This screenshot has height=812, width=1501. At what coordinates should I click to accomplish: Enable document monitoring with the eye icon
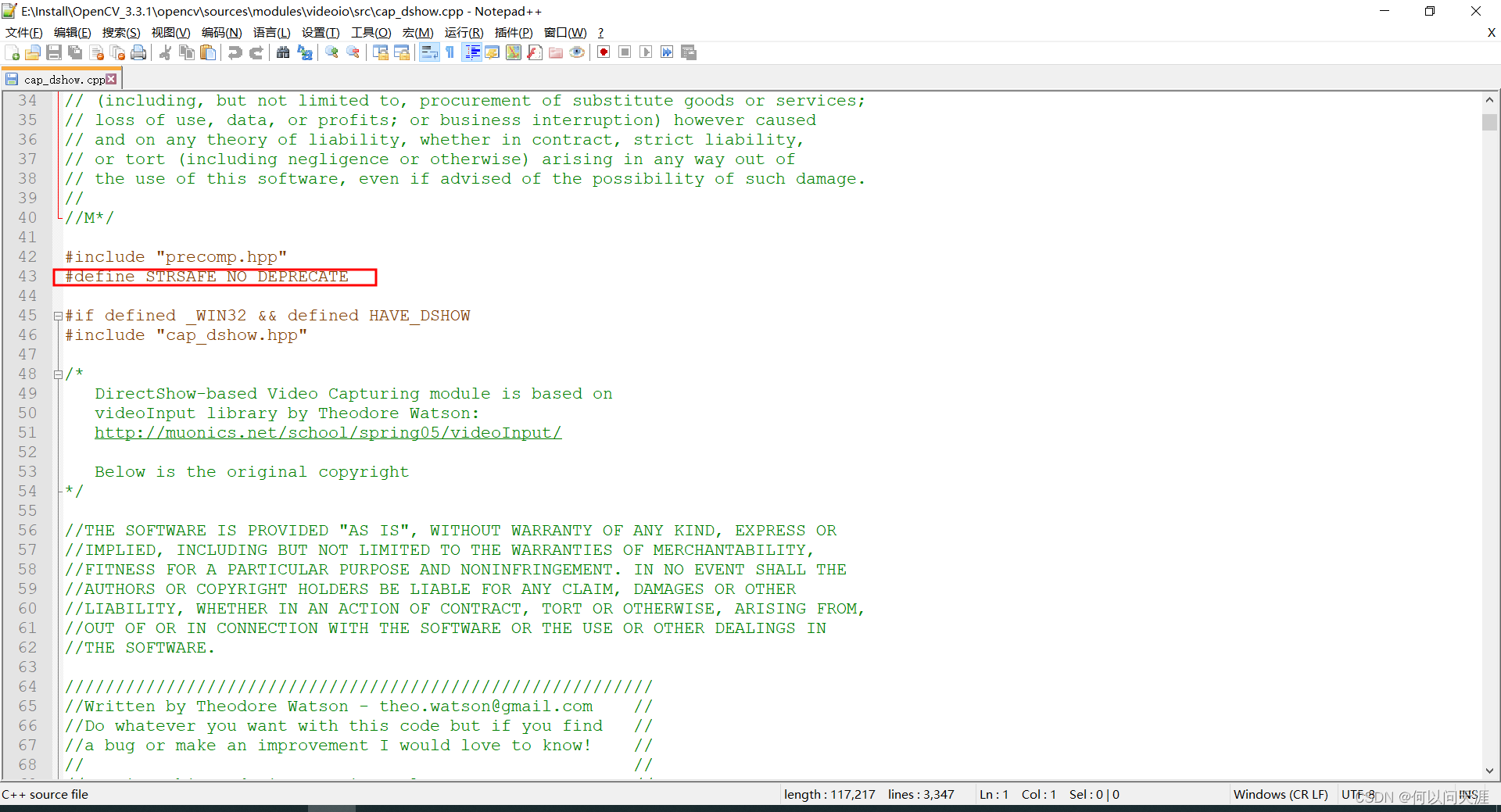pos(578,52)
